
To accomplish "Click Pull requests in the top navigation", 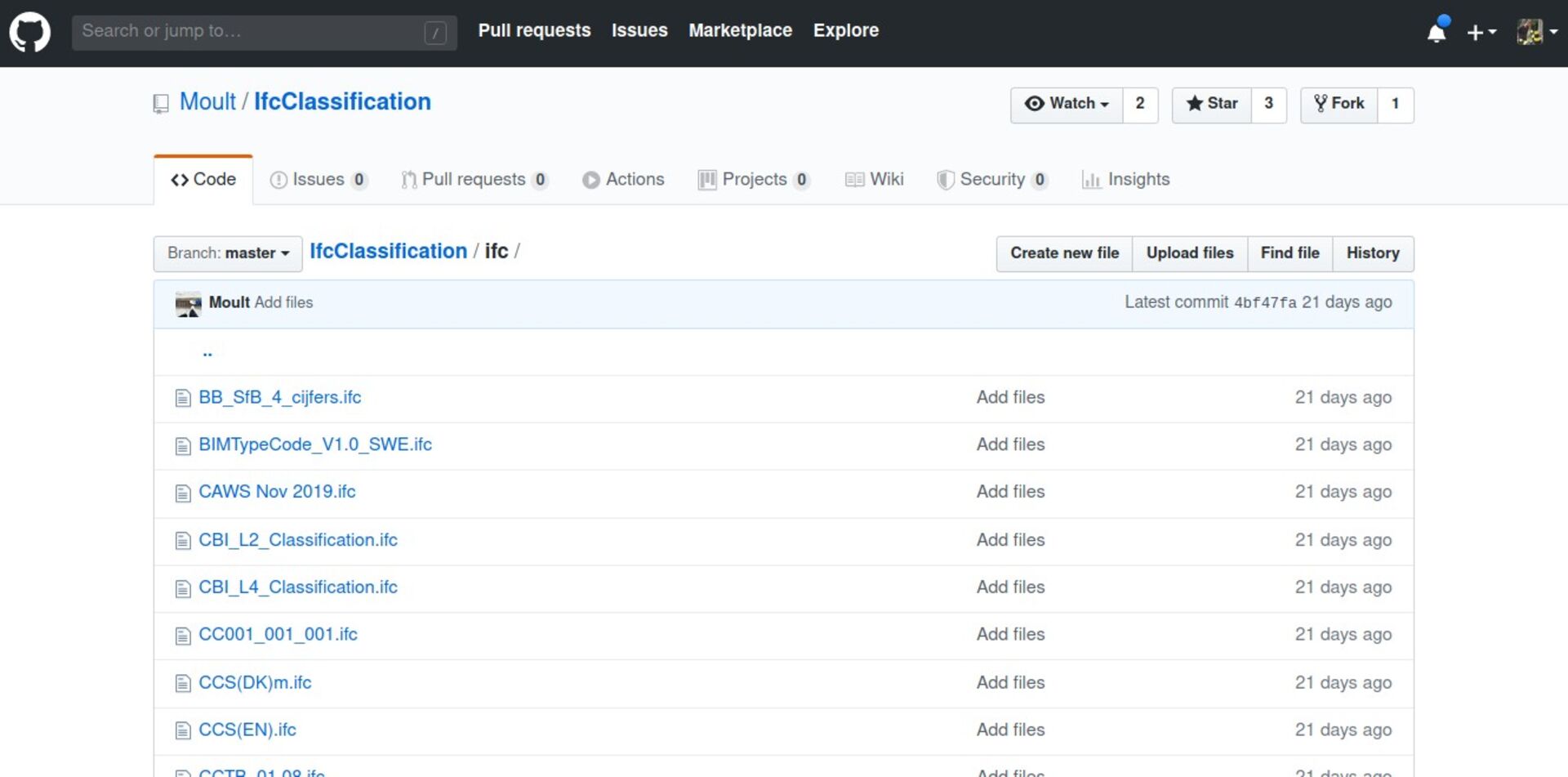I will [534, 30].
